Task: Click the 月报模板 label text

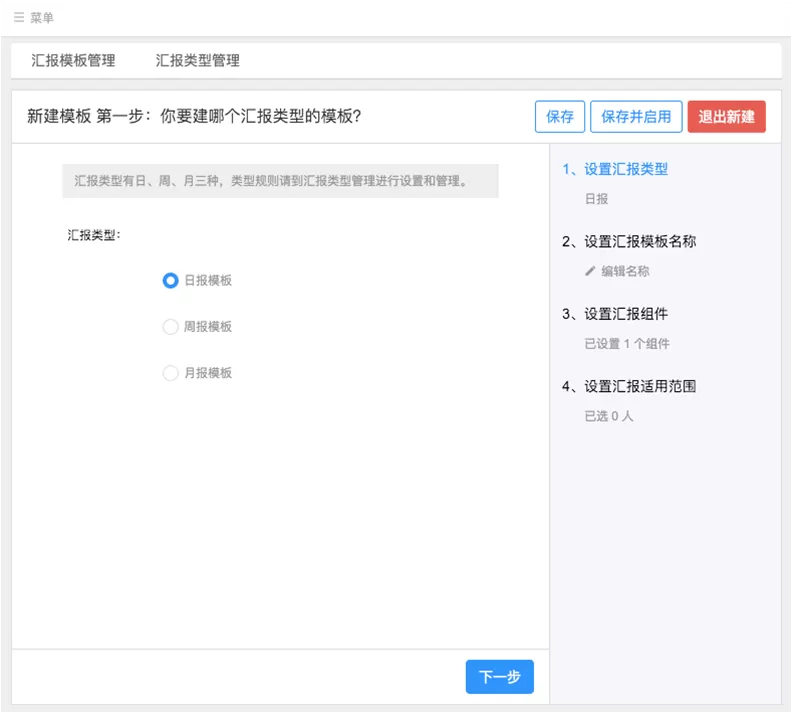Action: 208,373
